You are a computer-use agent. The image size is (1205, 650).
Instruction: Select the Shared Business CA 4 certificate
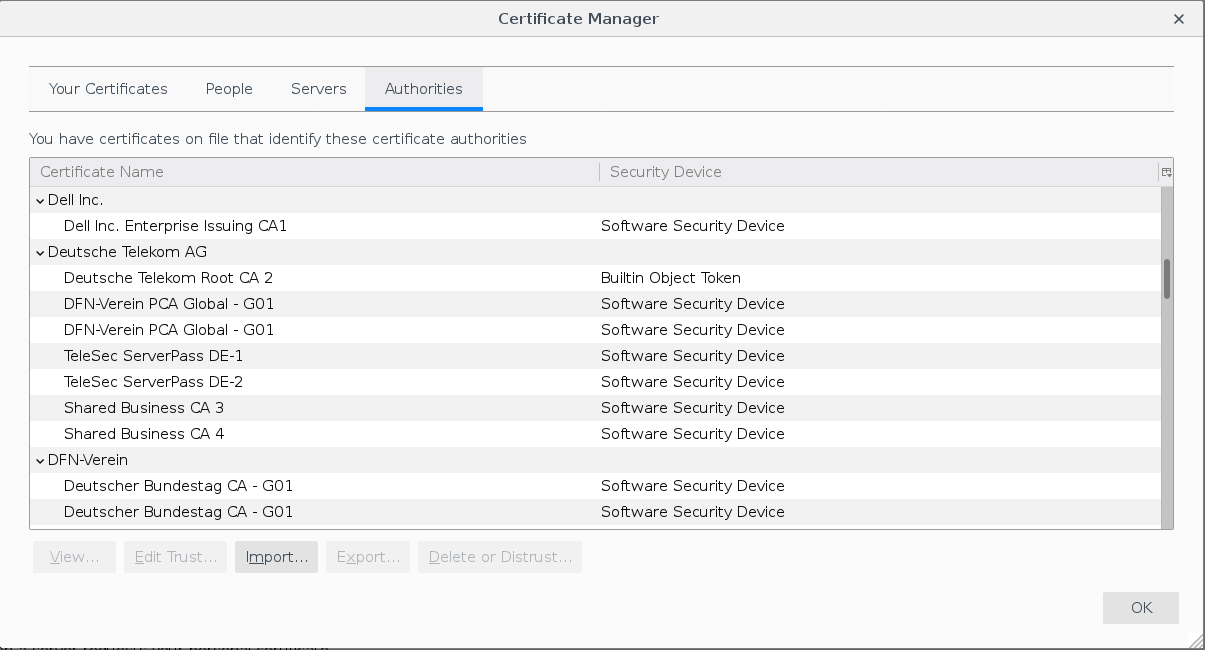pyautogui.click(x=595, y=434)
